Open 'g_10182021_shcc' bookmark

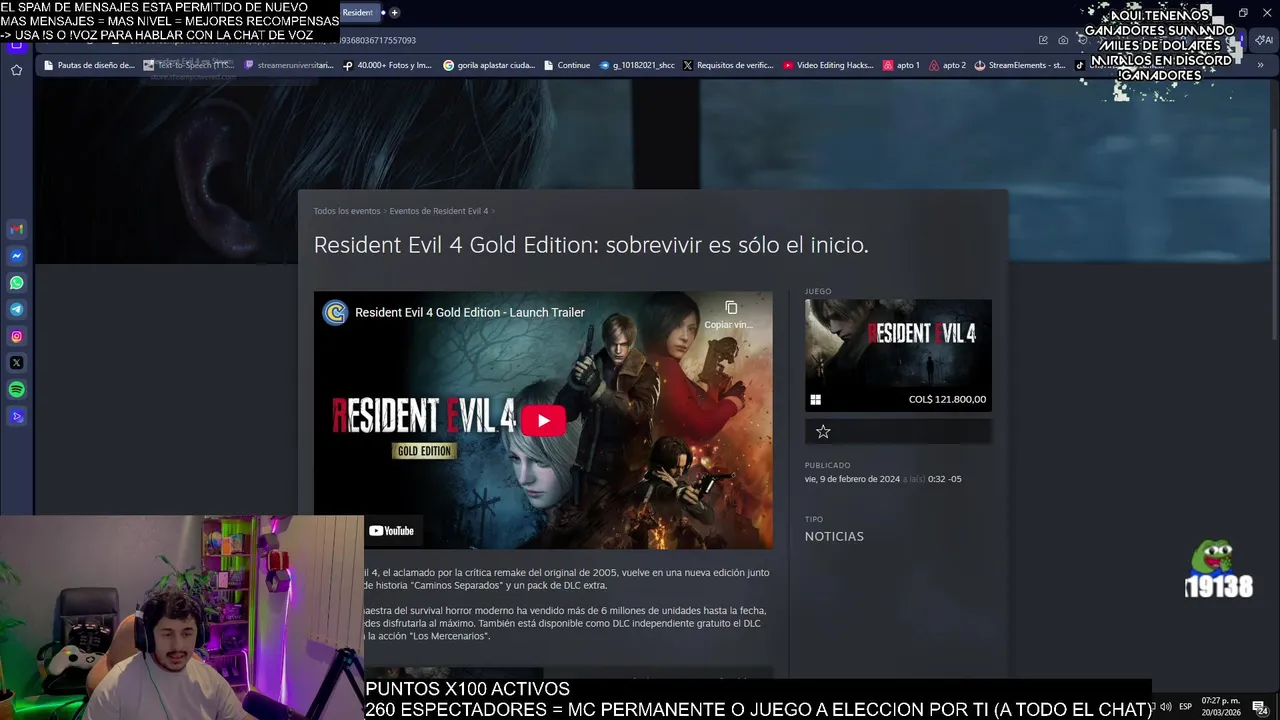637,65
